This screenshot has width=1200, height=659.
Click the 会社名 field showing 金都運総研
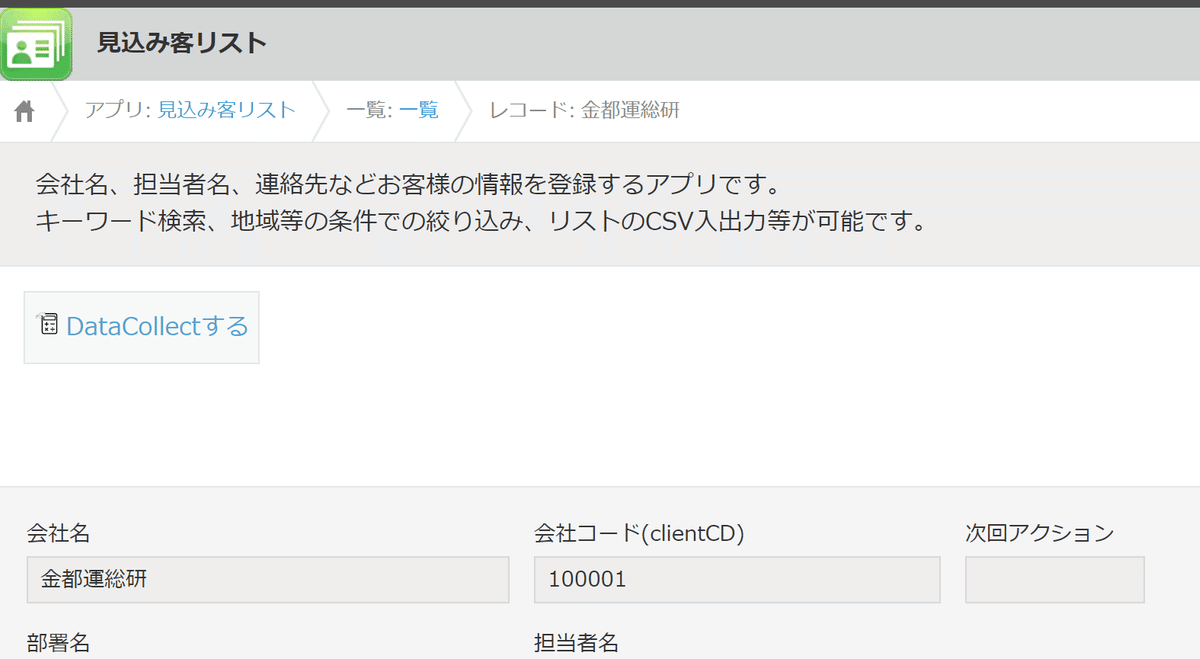[268, 580]
